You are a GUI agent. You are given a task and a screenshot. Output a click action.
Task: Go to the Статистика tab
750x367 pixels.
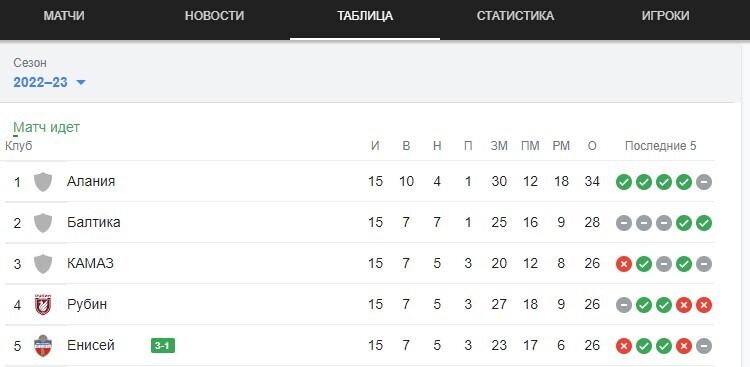(515, 16)
